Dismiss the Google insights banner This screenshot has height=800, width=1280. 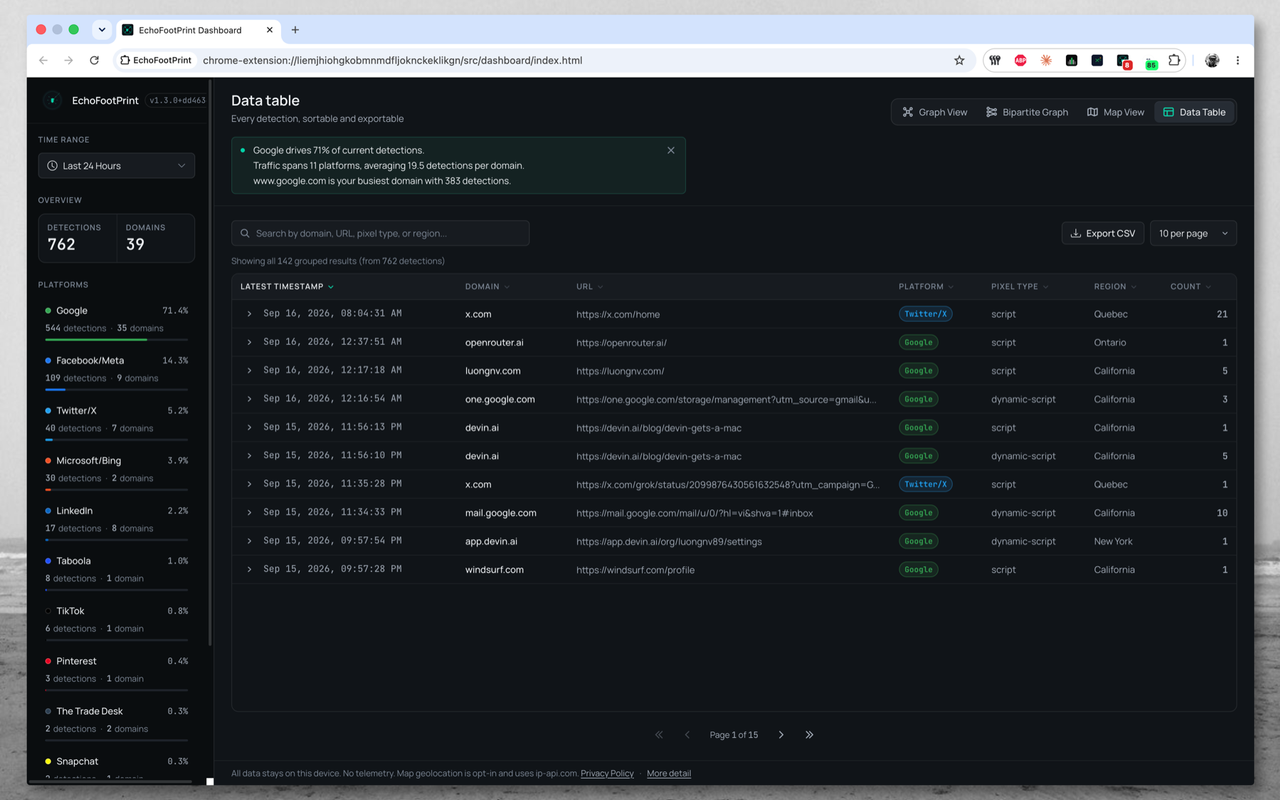point(671,150)
